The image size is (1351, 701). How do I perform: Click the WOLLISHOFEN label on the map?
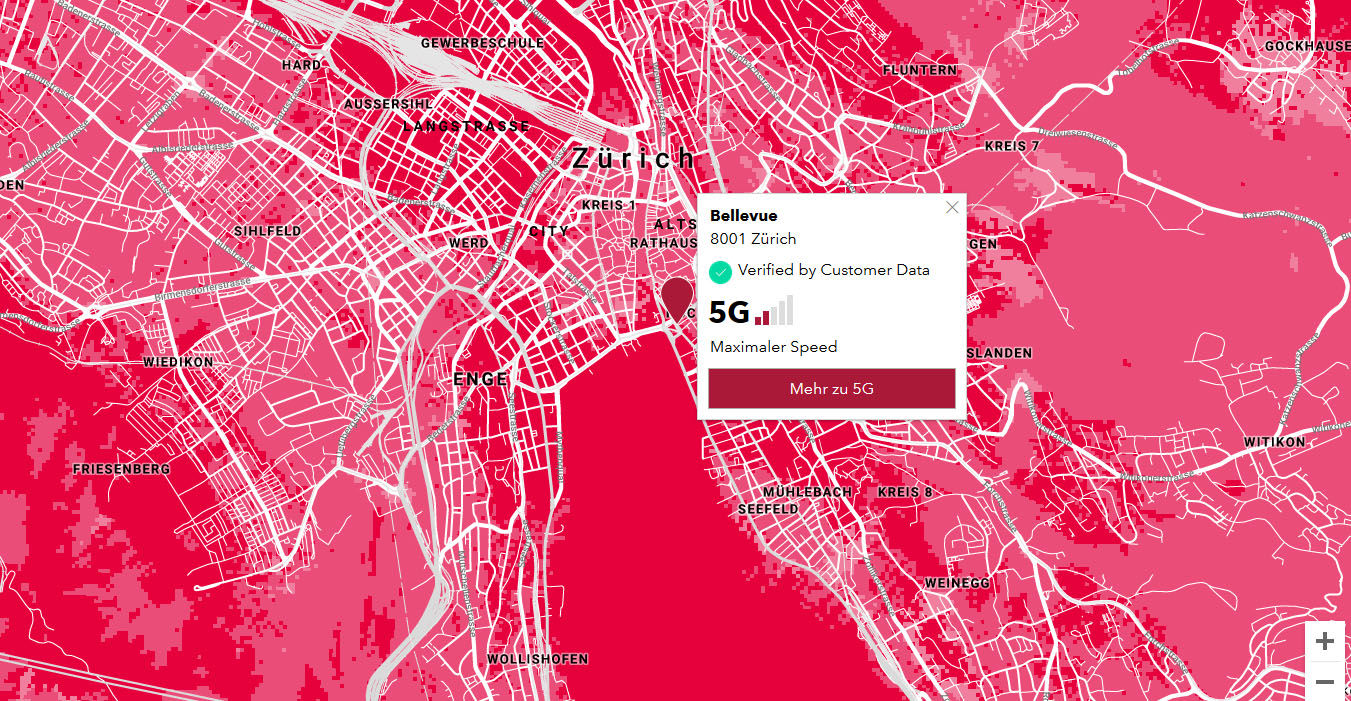coord(537,660)
